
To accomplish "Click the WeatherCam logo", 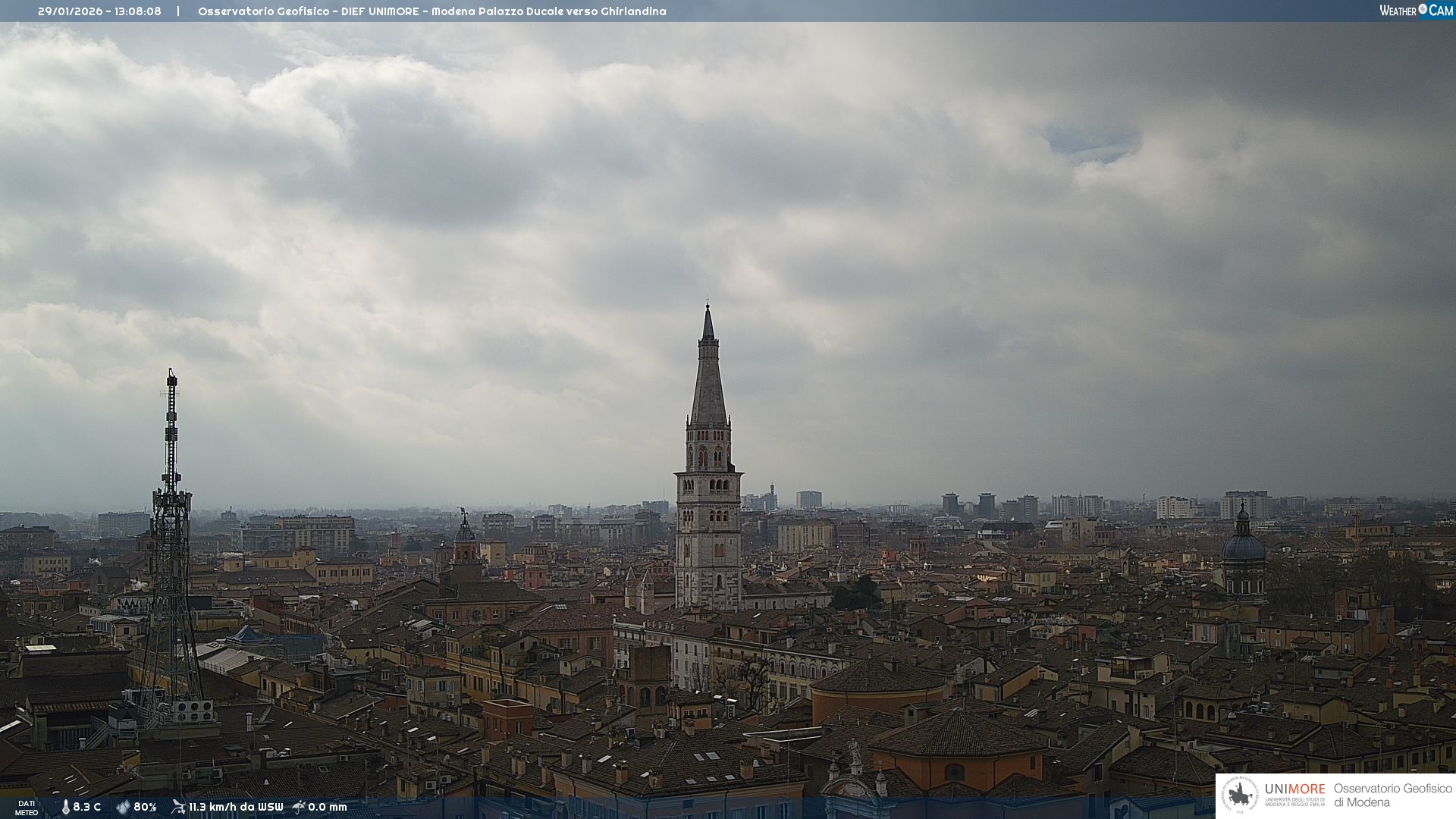I will click(x=1416, y=11).
